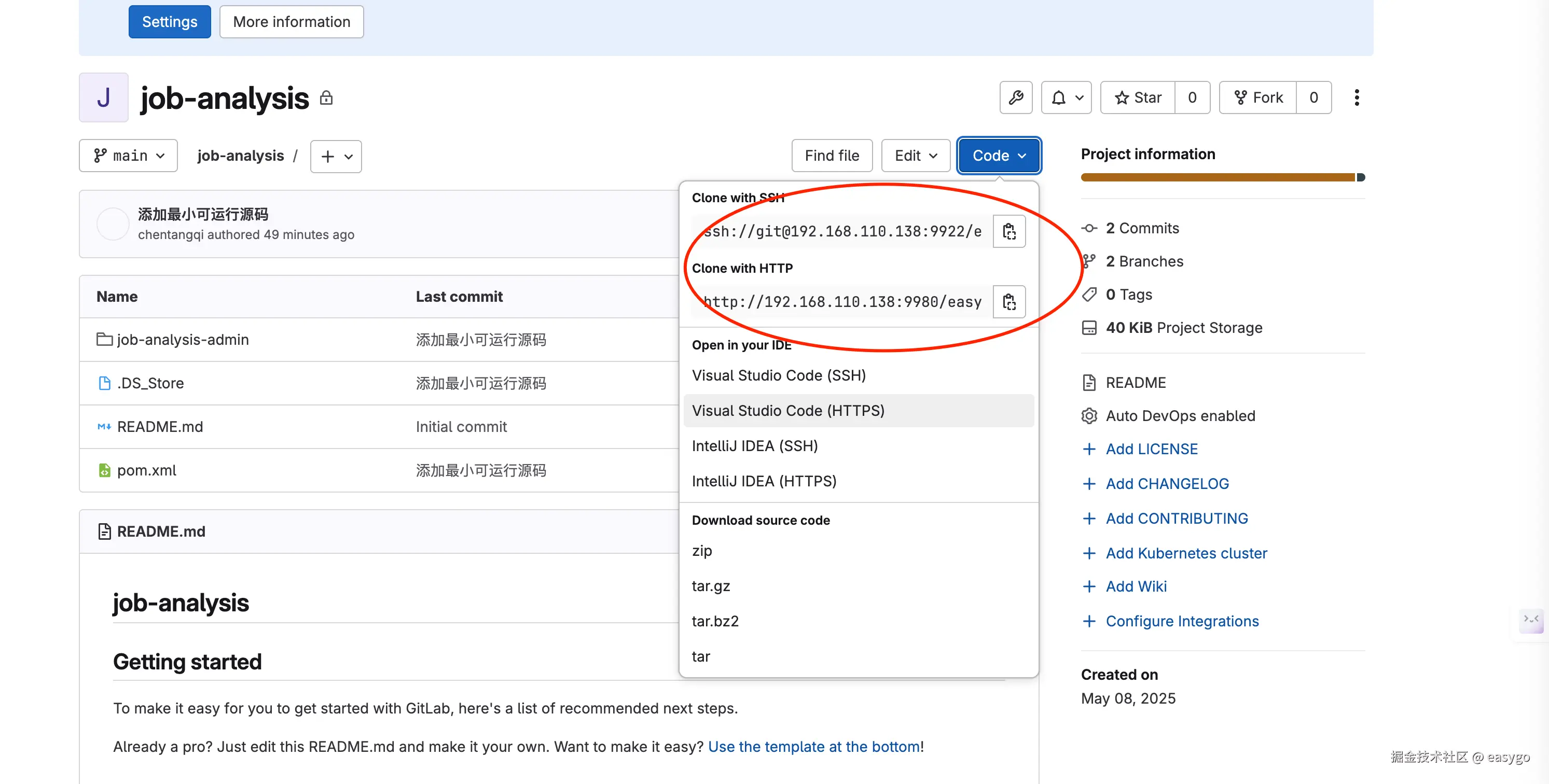
Task: Click the HTTP clone URL field
Action: point(842,302)
